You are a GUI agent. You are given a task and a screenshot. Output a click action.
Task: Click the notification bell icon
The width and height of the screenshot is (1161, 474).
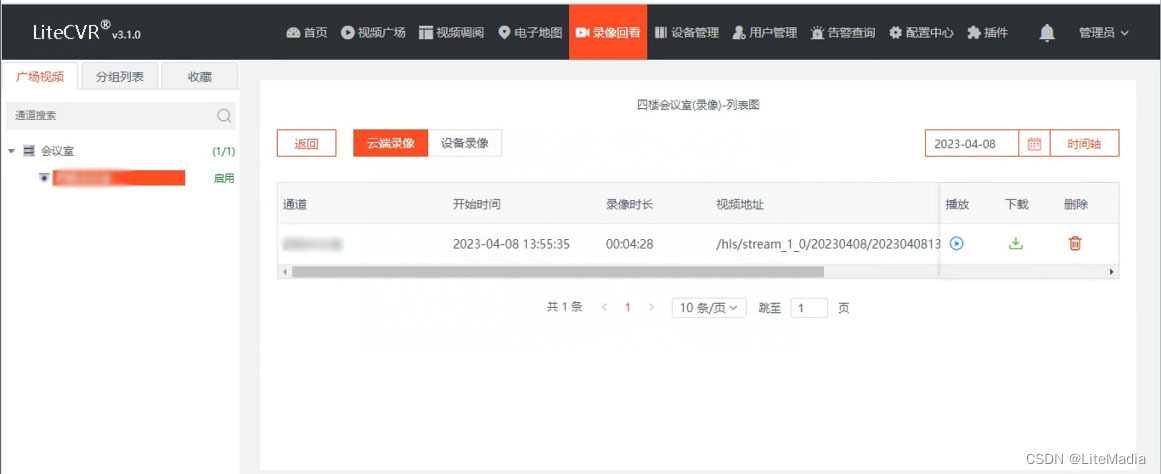pos(1047,33)
